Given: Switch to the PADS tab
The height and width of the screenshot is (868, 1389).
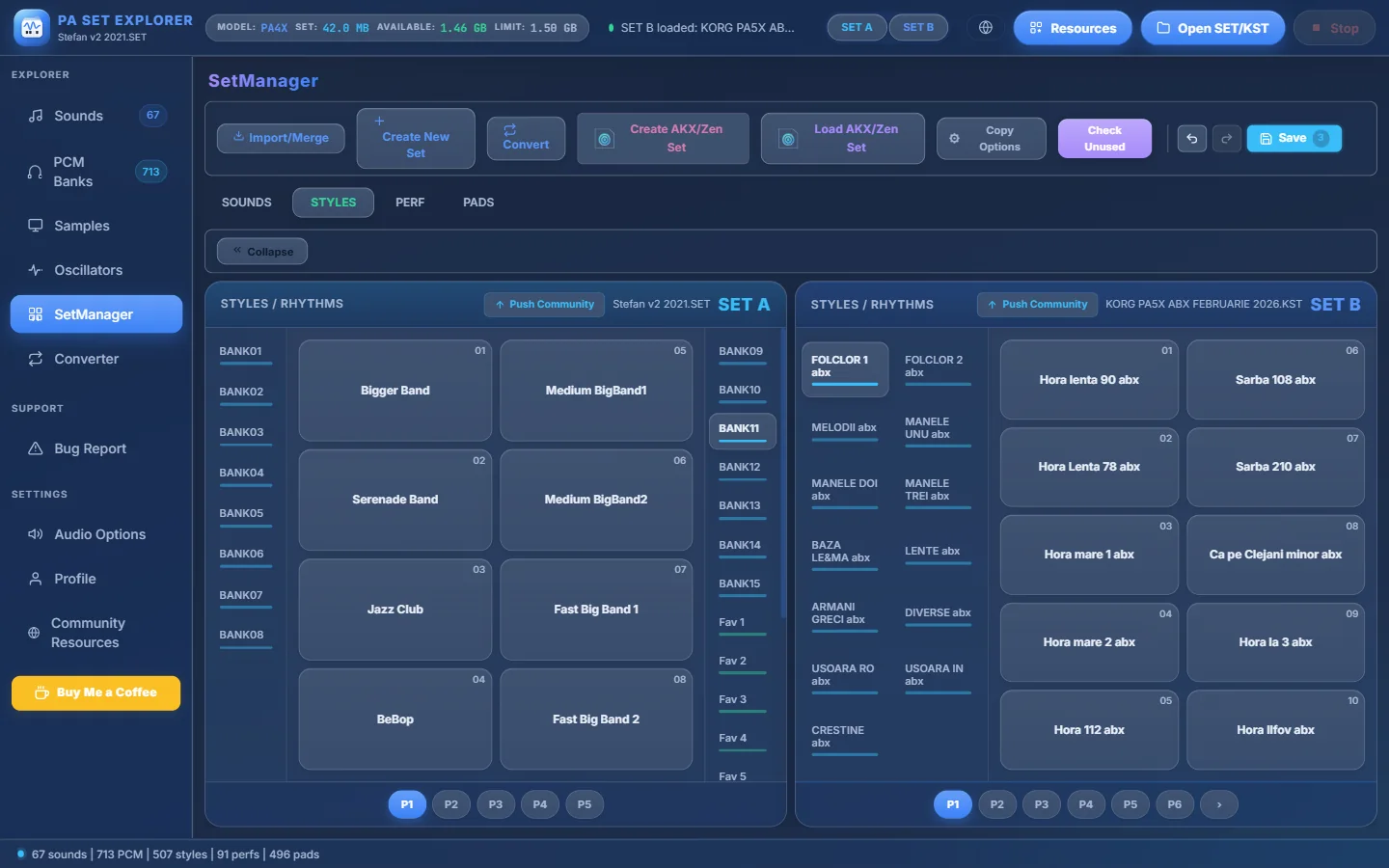Looking at the screenshot, I should click(478, 203).
